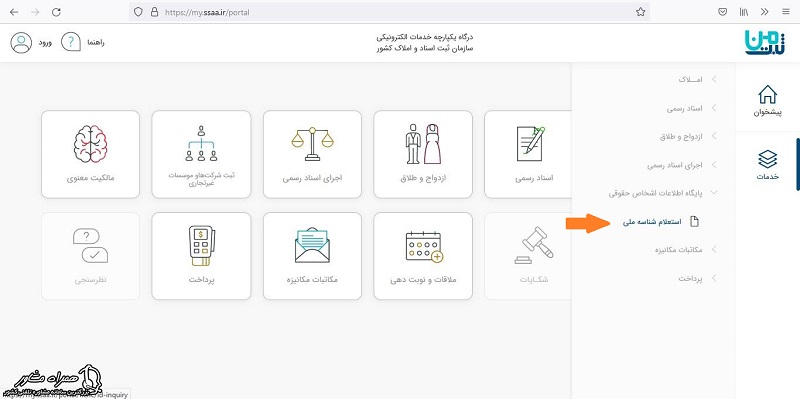Click the padlock site security icon
This screenshot has width=800, height=399.
click(155, 12)
